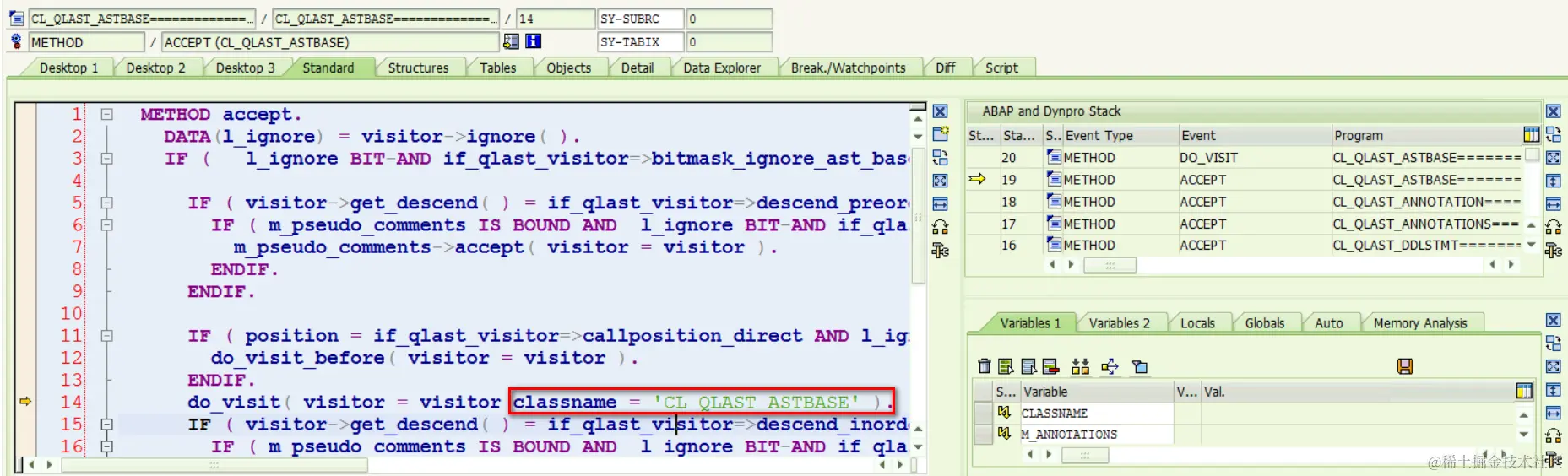Maximize the source code editor tool
1568x476 pixels.
click(x=940, y=181)
